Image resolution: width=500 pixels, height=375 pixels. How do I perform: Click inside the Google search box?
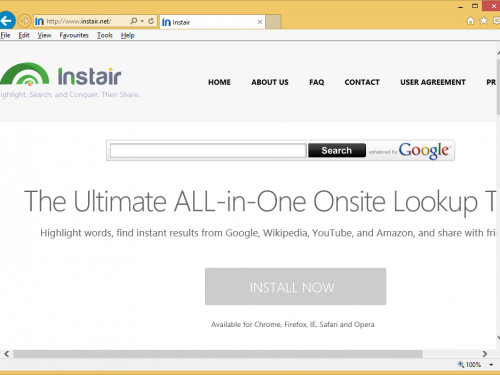(x=208, y=151)
